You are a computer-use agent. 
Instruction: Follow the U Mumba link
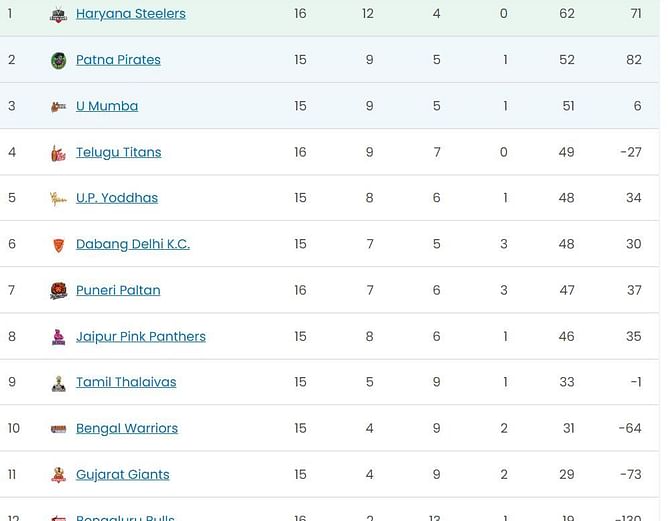[x=107, y=106]
